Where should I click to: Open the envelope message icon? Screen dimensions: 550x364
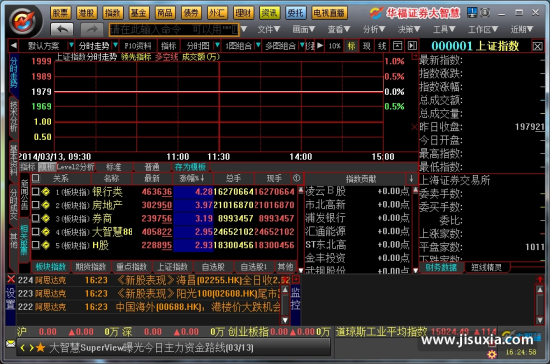click(x=11, y=344)
